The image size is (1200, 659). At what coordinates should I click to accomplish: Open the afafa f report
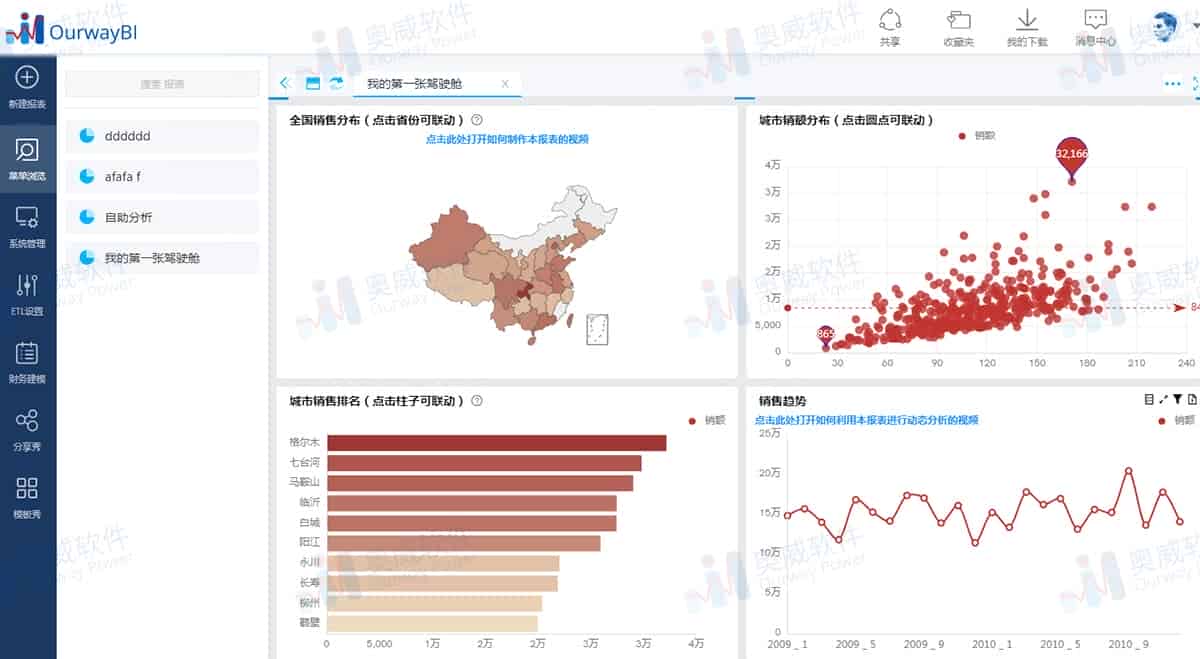(162, 177)
